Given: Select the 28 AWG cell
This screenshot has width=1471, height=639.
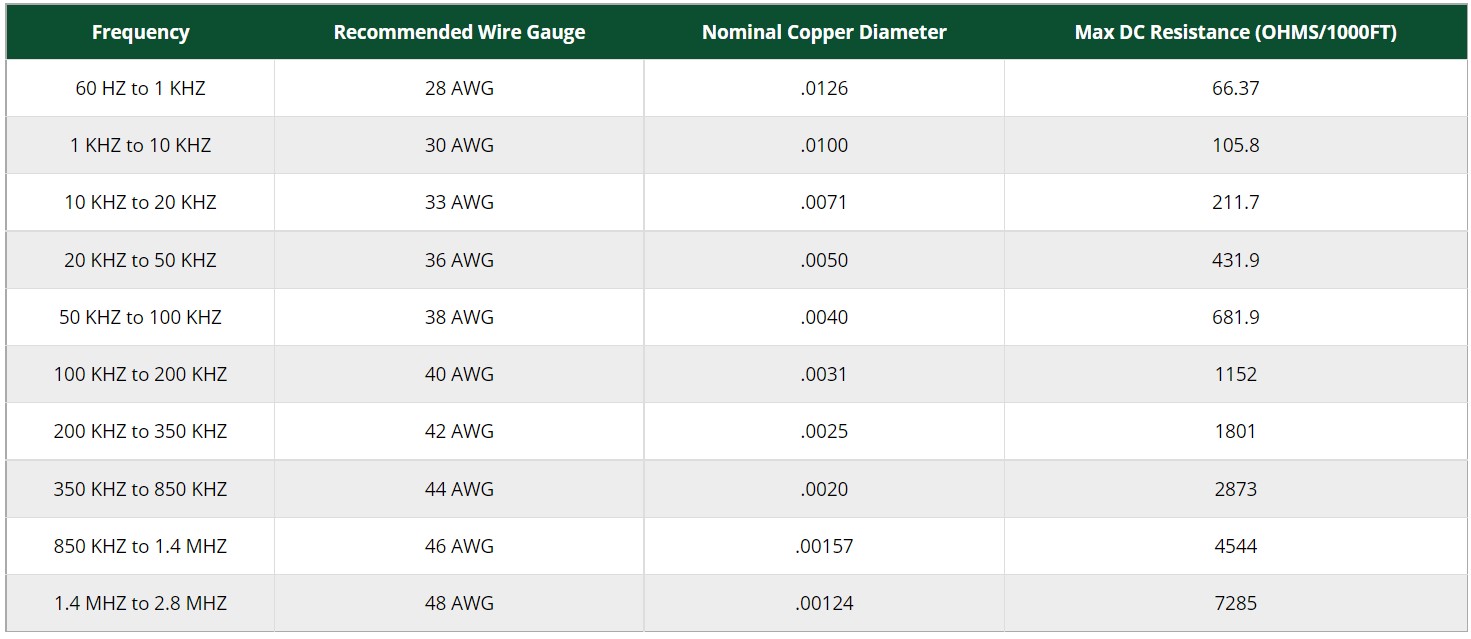Looking at the screenshot, I should [x=459, y=88].
